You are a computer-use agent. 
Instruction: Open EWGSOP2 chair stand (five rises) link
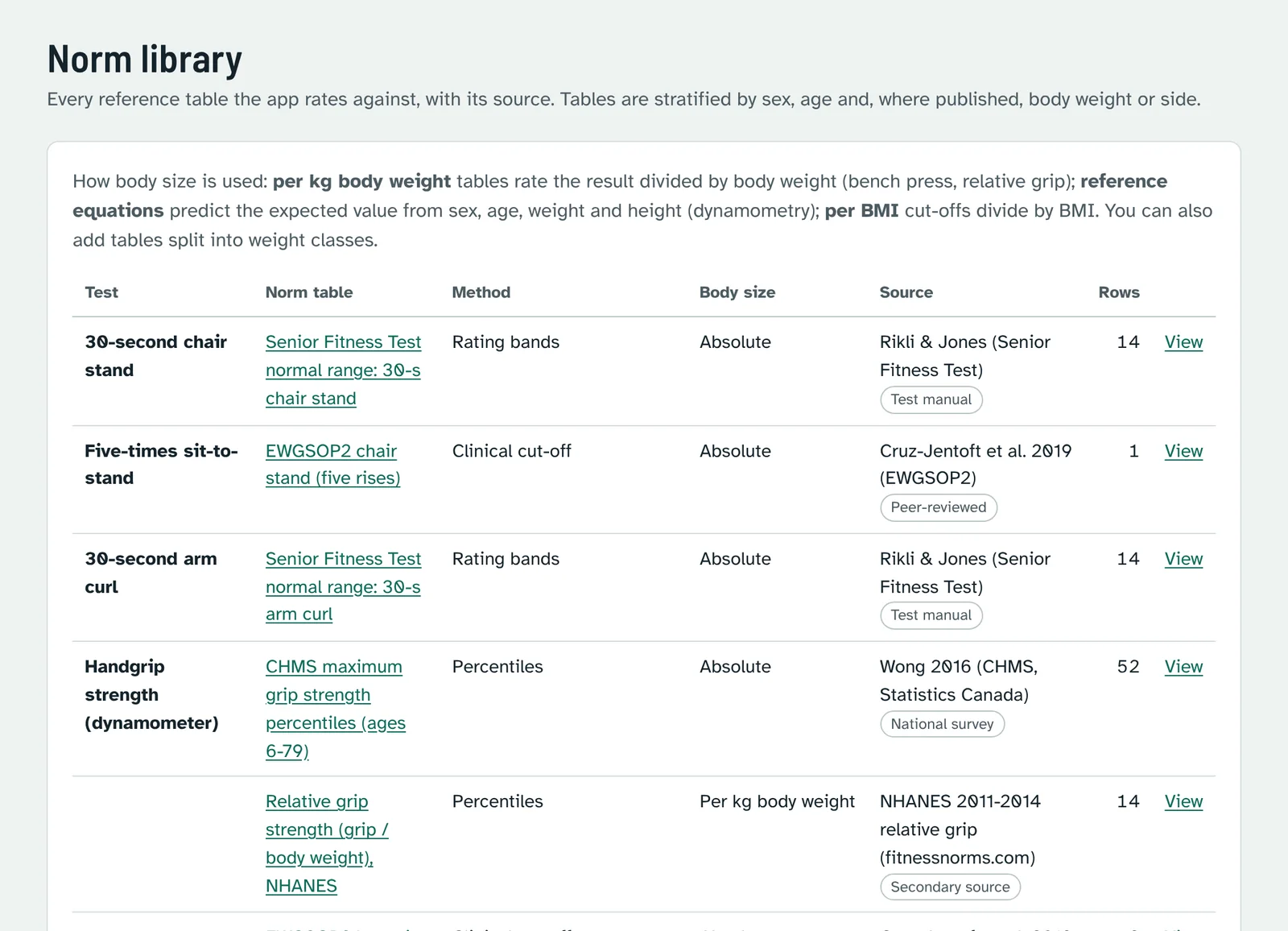click(x=332, y=465)
